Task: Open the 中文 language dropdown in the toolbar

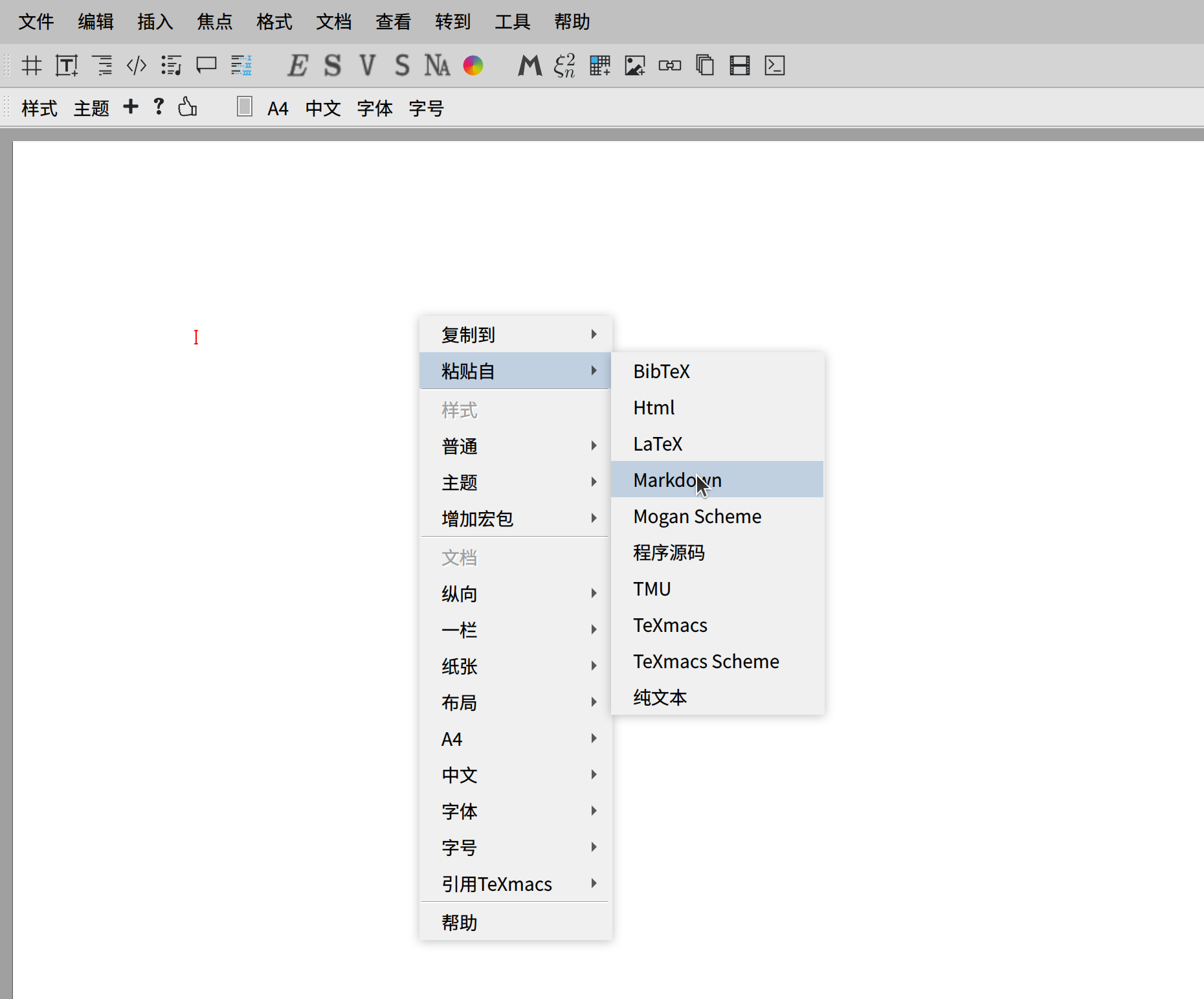Action: (x=324, y=108)
